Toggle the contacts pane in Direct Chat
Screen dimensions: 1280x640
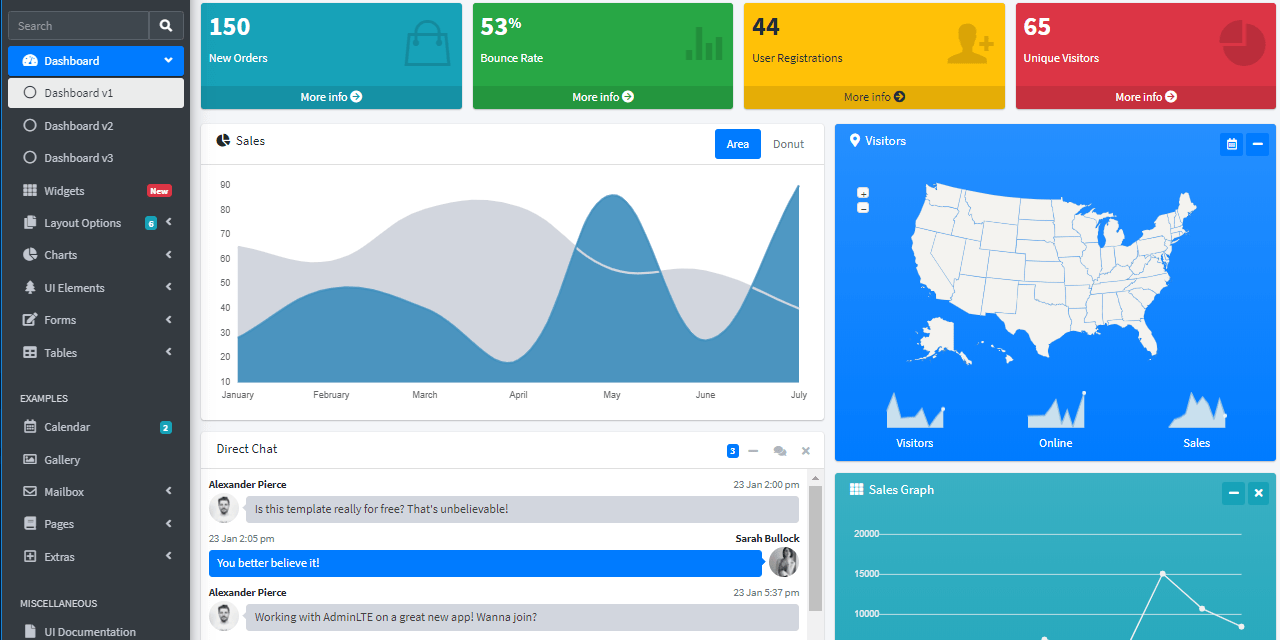click(780, 451)
